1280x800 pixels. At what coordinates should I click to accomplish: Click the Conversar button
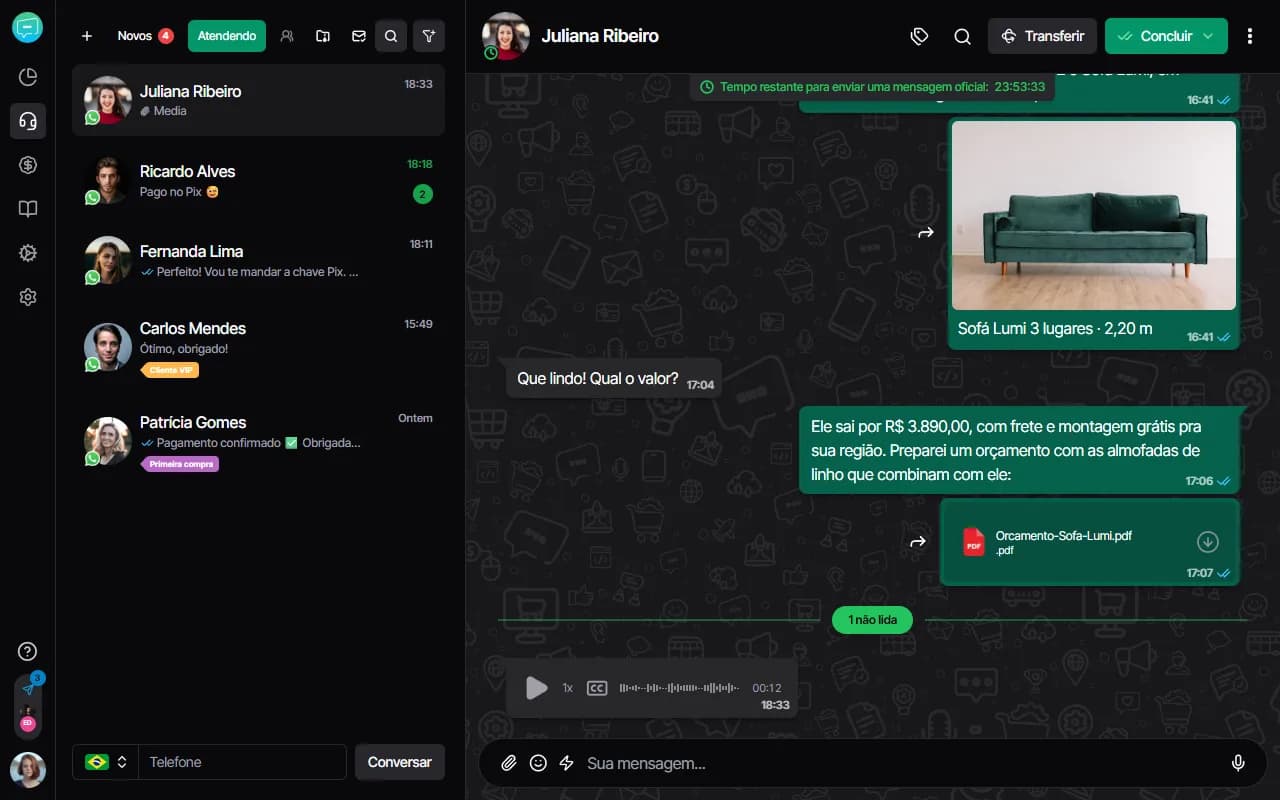tap(400, 762)
